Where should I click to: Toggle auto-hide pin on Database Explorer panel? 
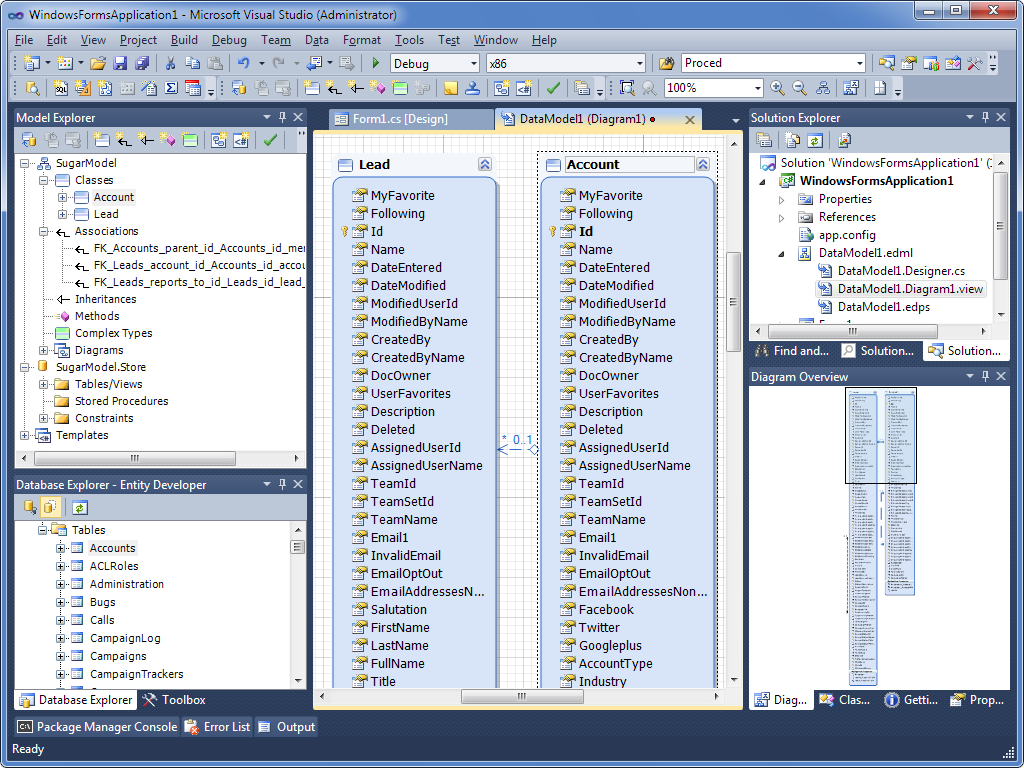pos(283,485)
